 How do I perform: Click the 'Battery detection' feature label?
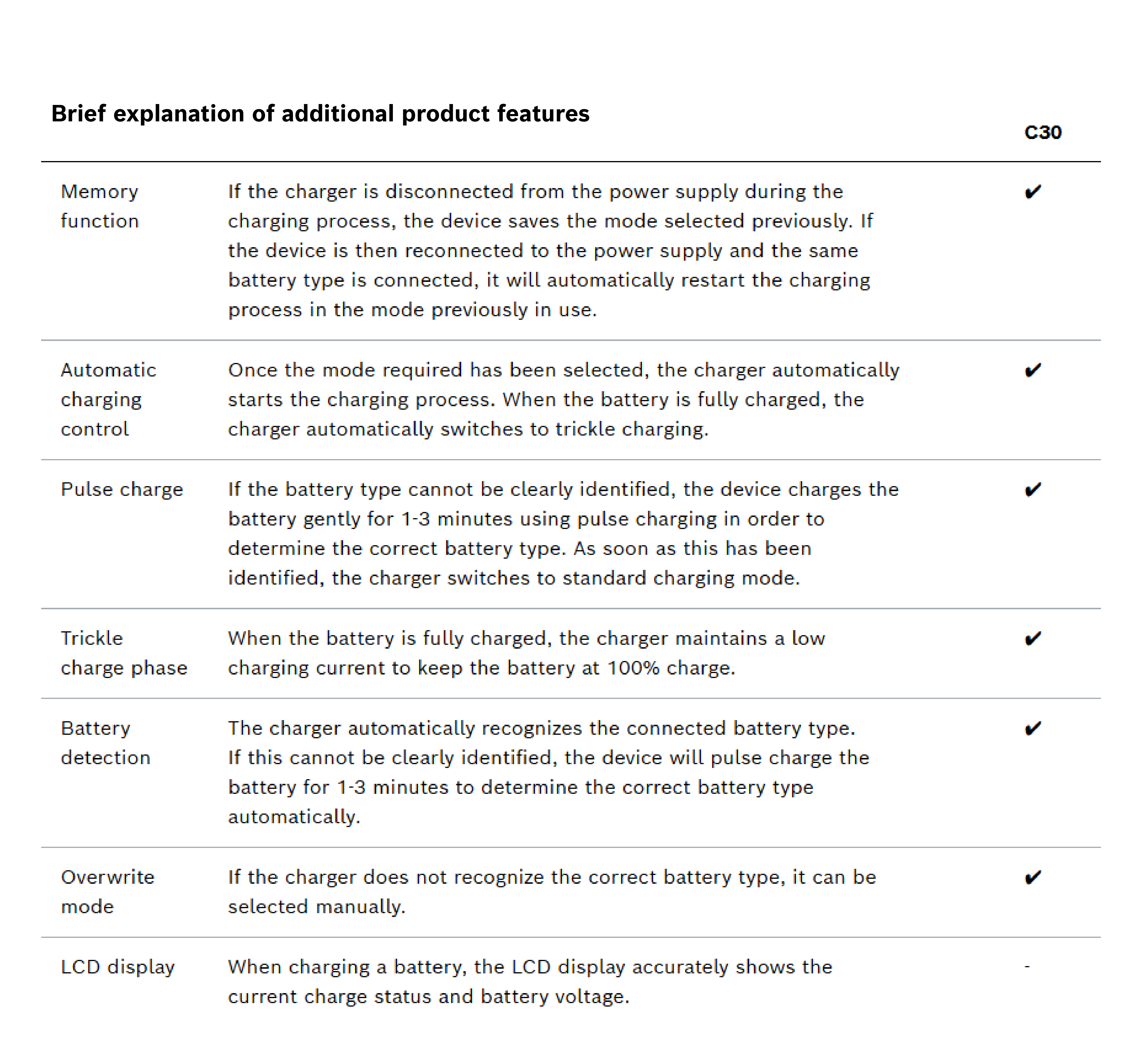(x=105, y=743)
